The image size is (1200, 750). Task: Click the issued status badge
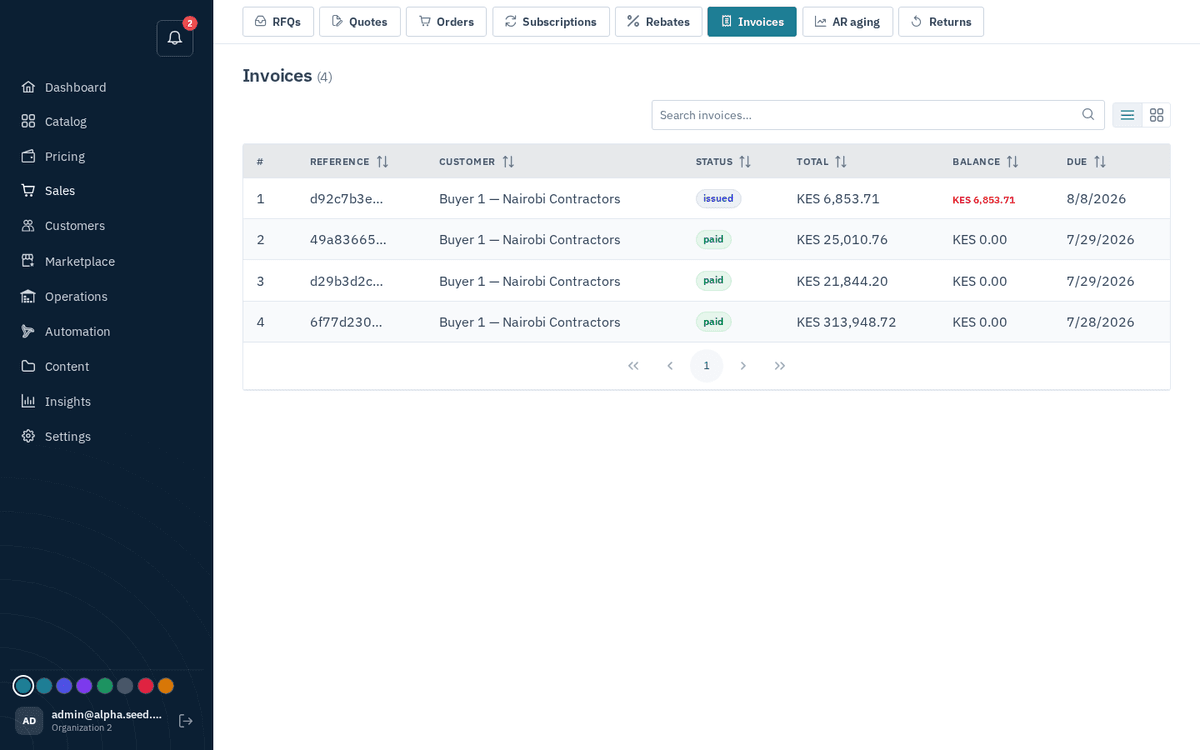pos(718,199)
